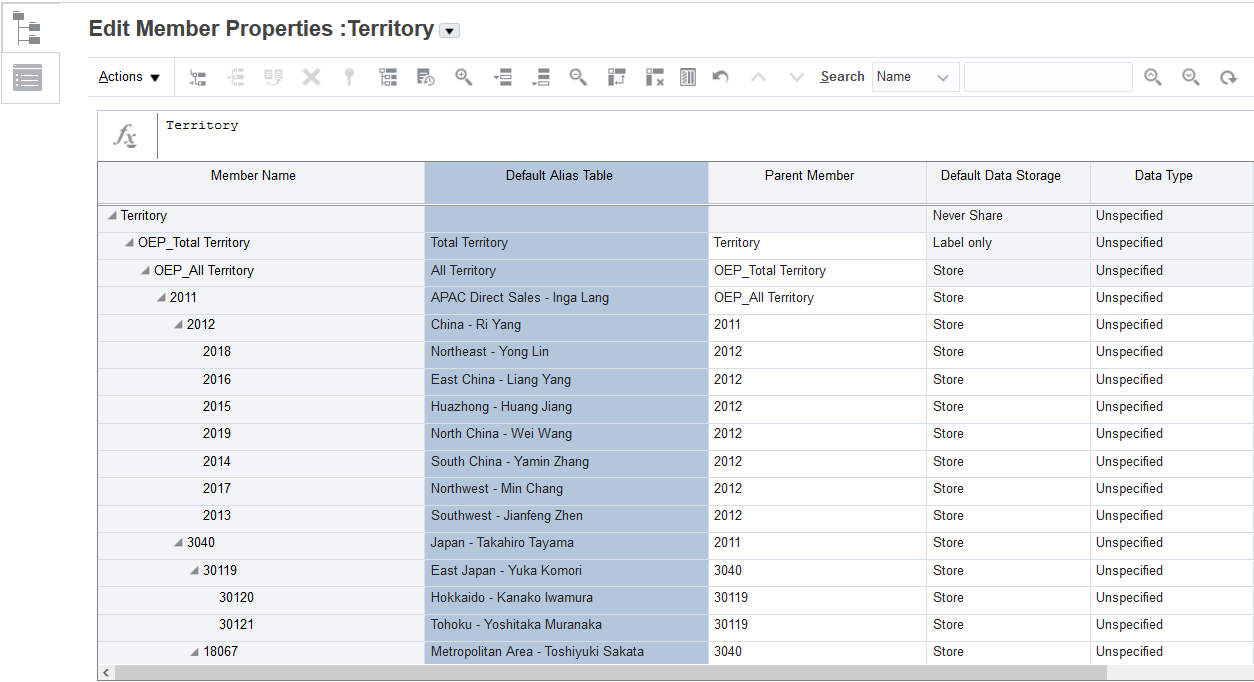
Task: Click the key-shaped toolbar icon
Action: pos(349,77)
